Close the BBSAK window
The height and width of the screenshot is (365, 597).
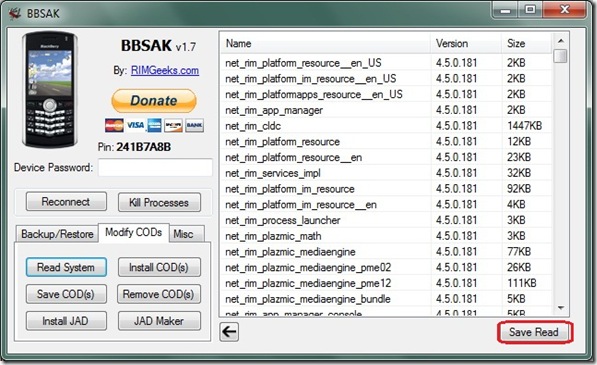tap(564, 10)
